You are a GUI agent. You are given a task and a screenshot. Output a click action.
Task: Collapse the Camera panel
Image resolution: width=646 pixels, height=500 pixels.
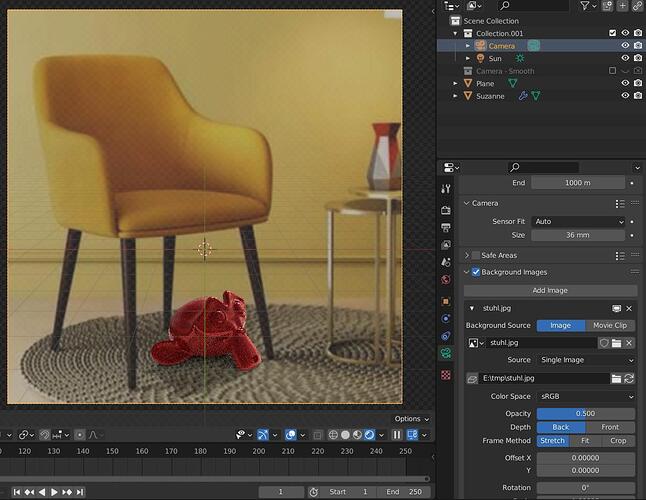[467, 203]
